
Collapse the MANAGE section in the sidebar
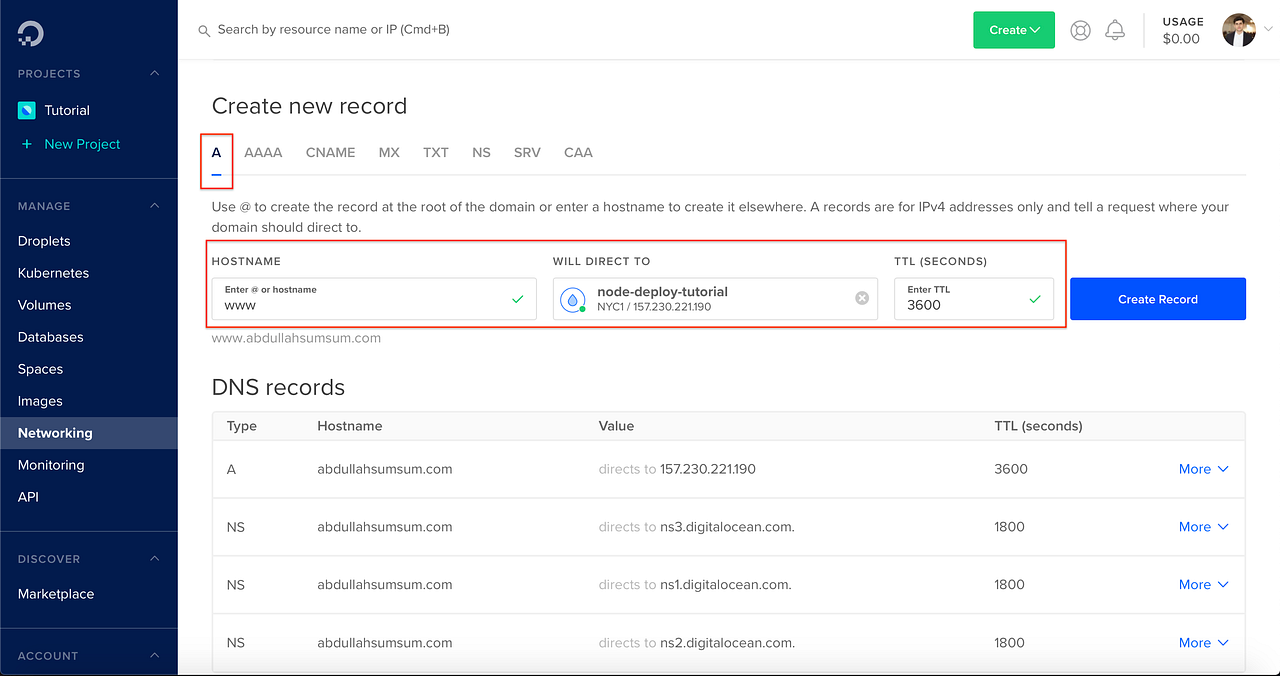point(154,206)
